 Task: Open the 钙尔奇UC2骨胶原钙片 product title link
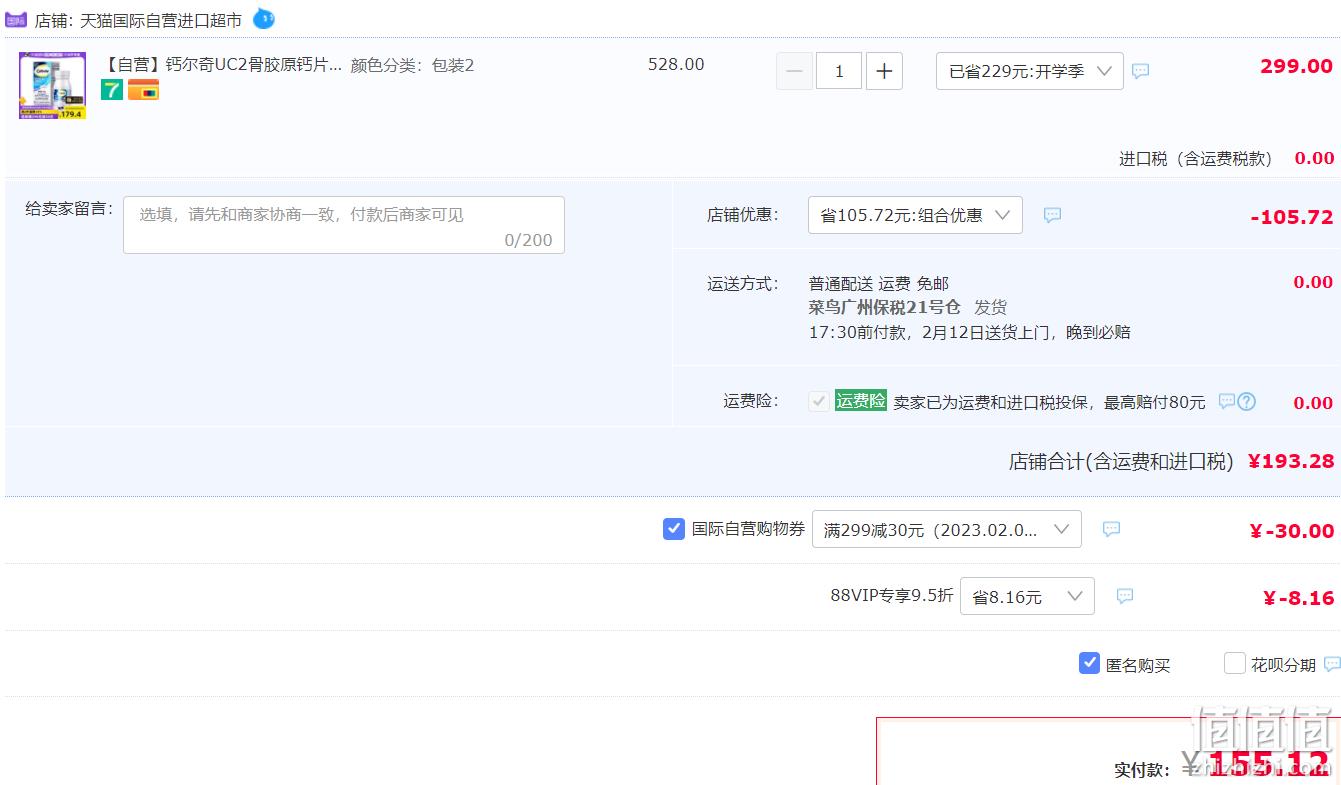[222, 65]
